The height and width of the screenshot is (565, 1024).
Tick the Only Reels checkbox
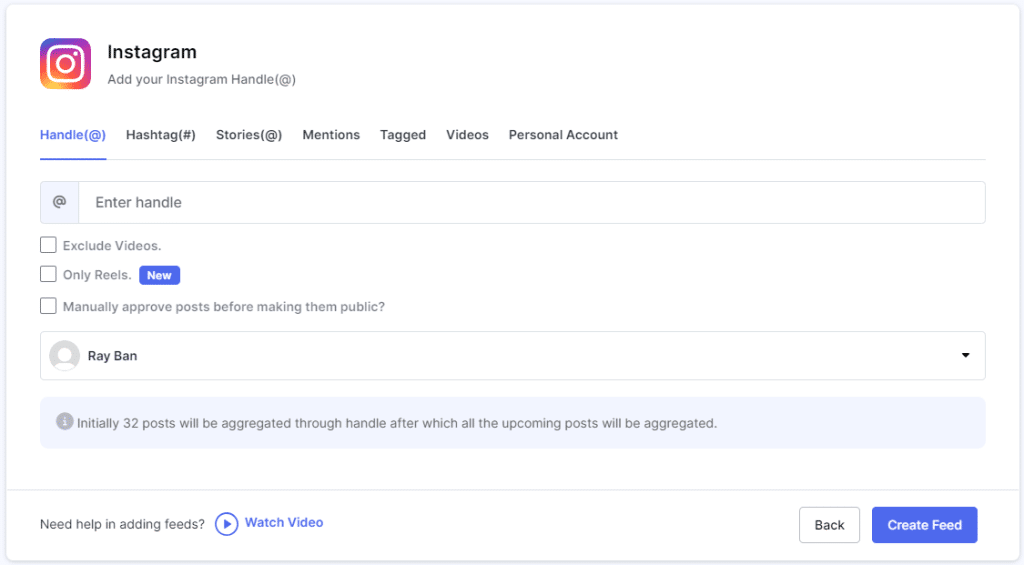(x=48, y=274)
